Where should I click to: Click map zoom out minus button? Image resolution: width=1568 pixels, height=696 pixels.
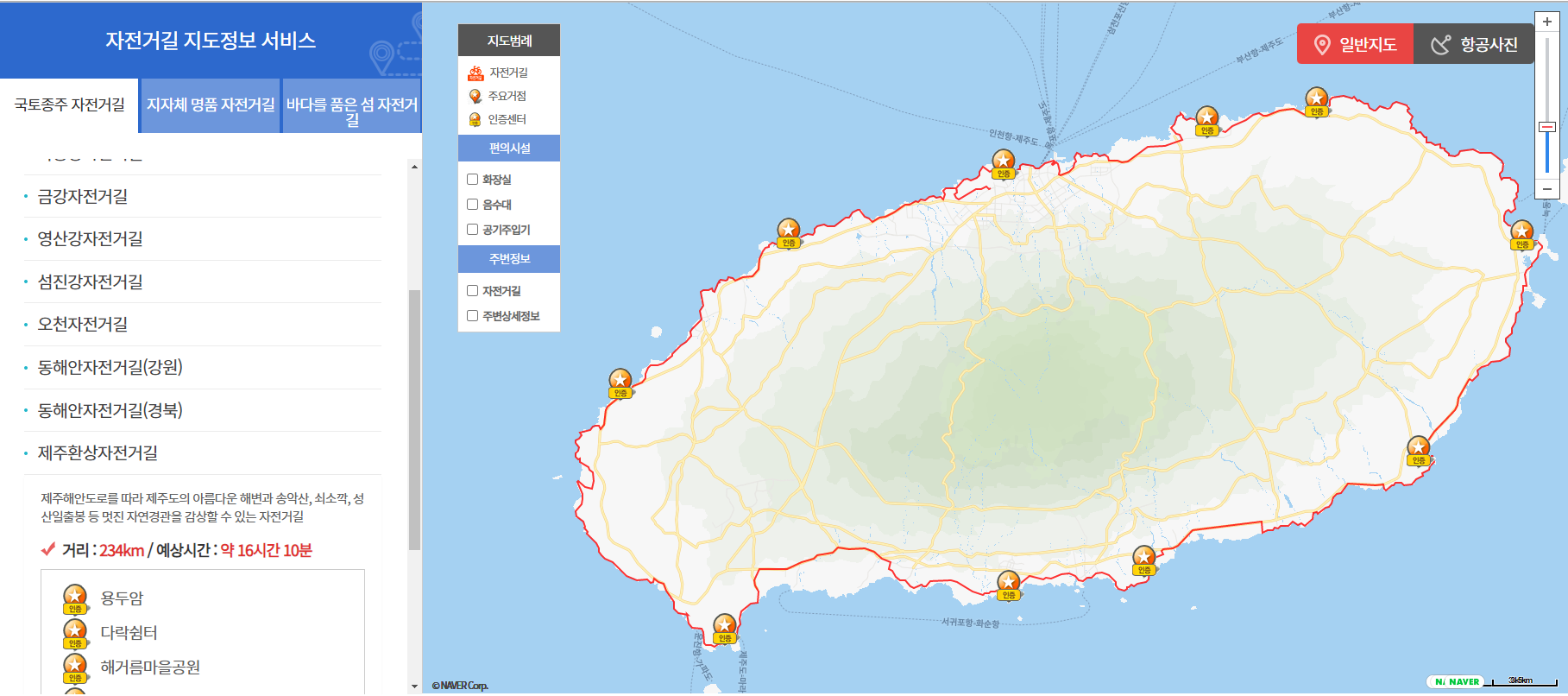click(x=1546, y=189)
